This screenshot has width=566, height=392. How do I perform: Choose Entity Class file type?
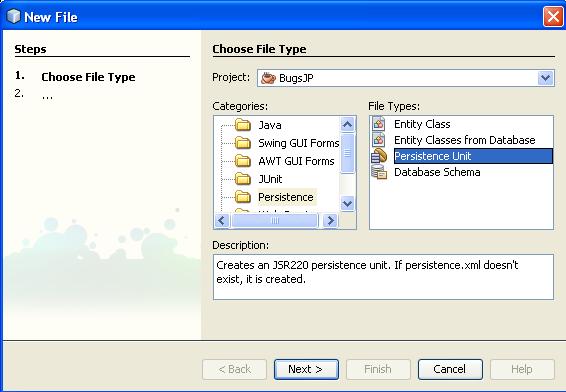(422, 124)
